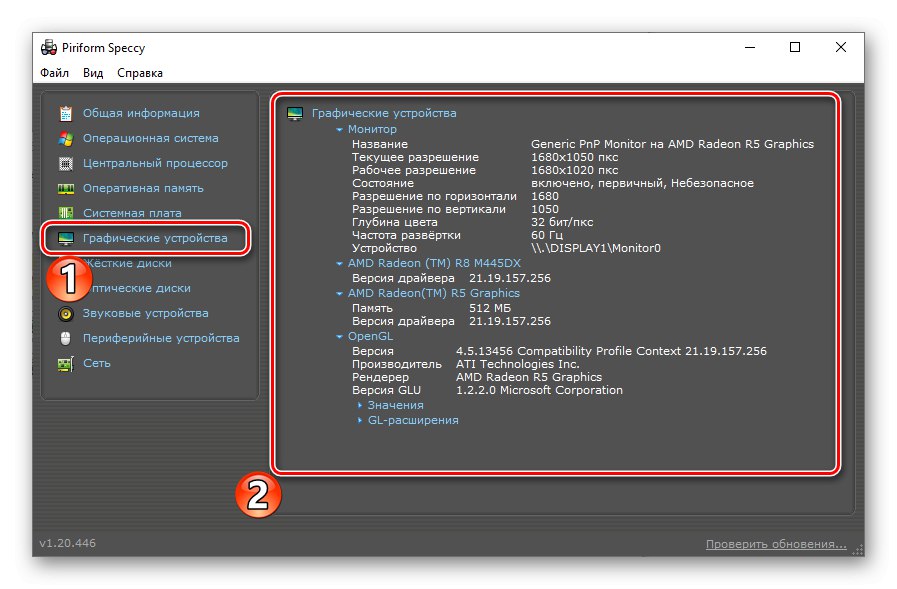Open the Центральный процессор section
The height and width of the screenshot is (589, 897).
tap(155, 164)
